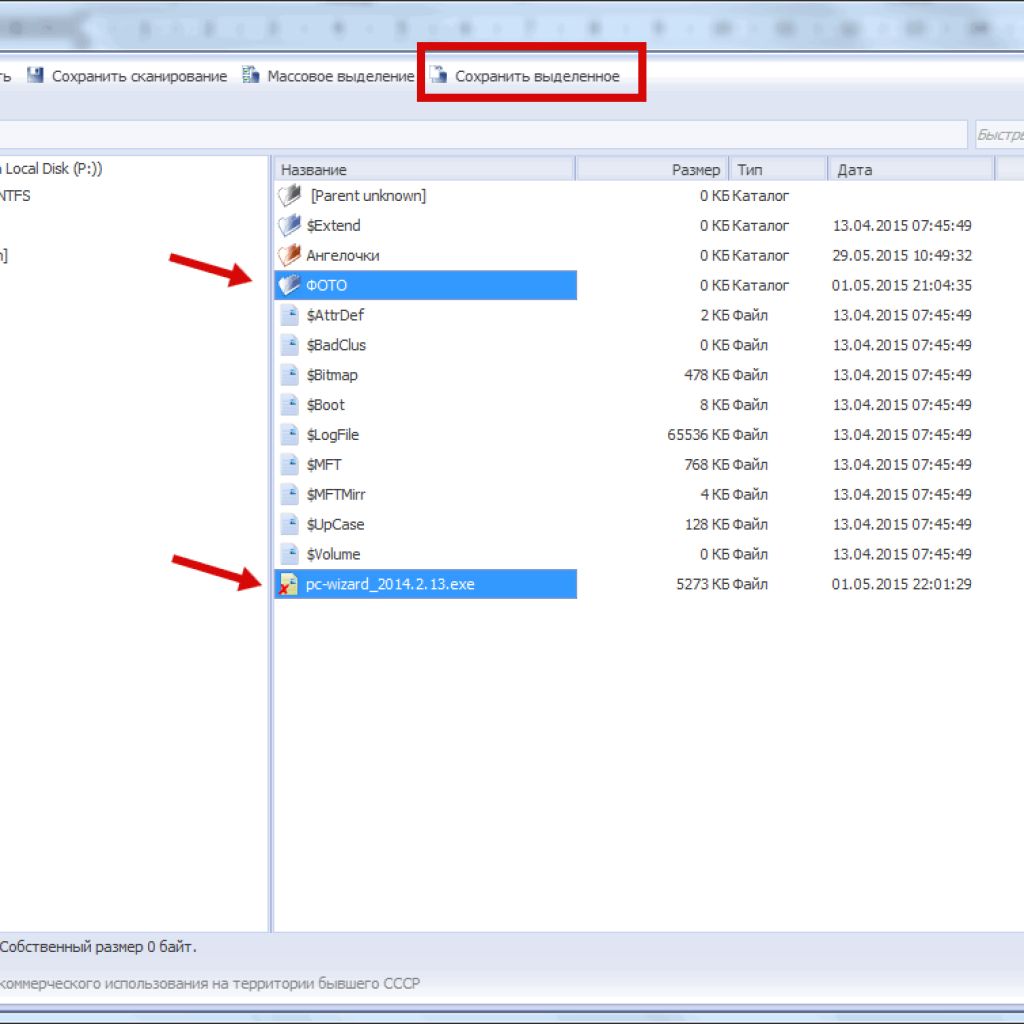
Task: Click the [Parent unknown] folder icon
Action: tap(289, 196)
